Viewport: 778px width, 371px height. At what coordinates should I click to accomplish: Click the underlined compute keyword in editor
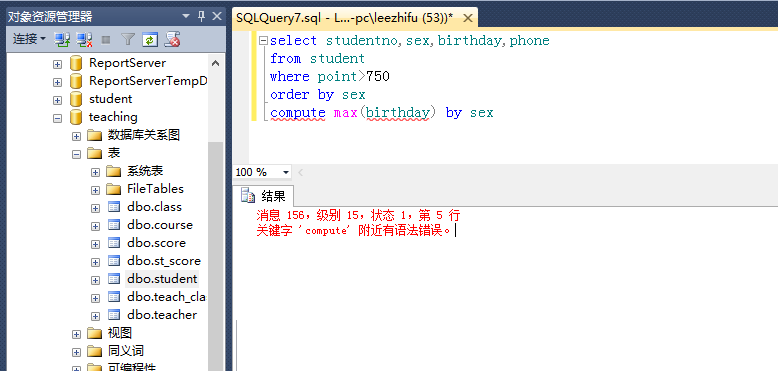click(x=298, y=113)
